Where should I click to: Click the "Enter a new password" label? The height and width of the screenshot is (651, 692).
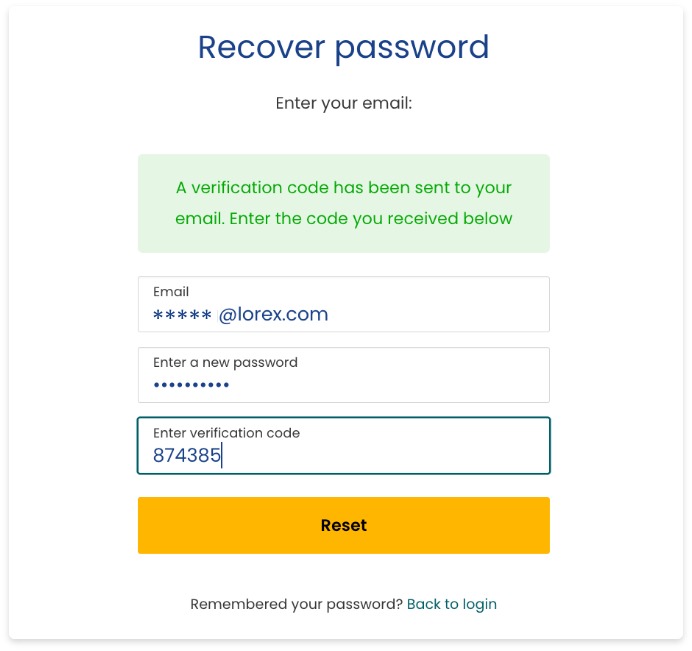pos(225,363)
